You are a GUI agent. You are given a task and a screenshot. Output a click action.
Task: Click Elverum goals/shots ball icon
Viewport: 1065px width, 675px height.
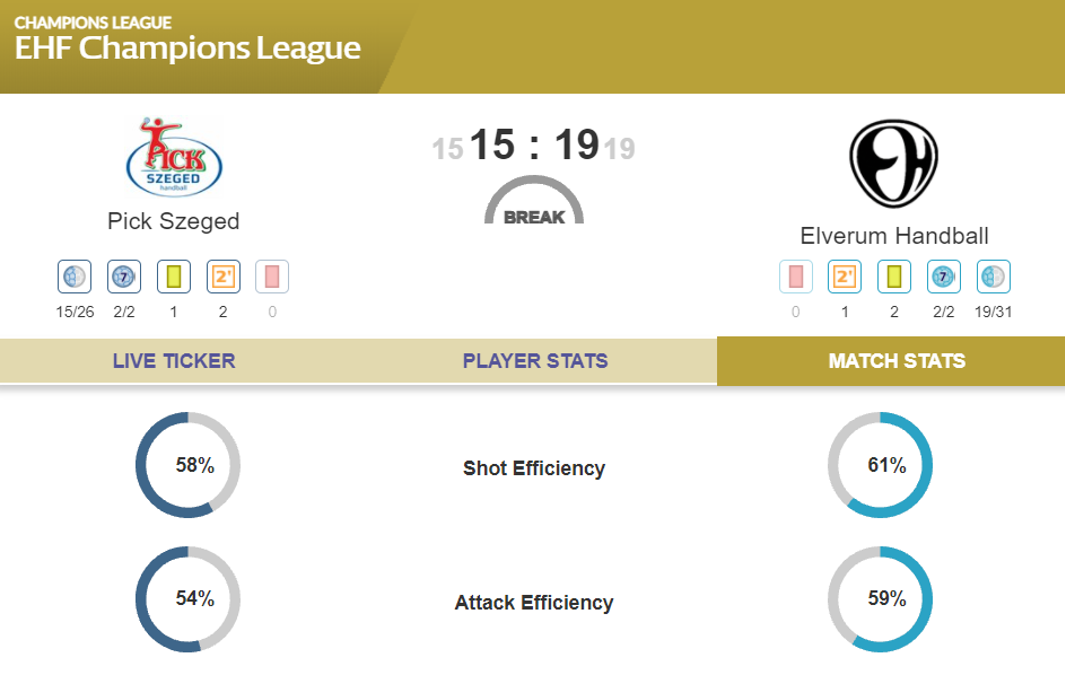[993, 276]
